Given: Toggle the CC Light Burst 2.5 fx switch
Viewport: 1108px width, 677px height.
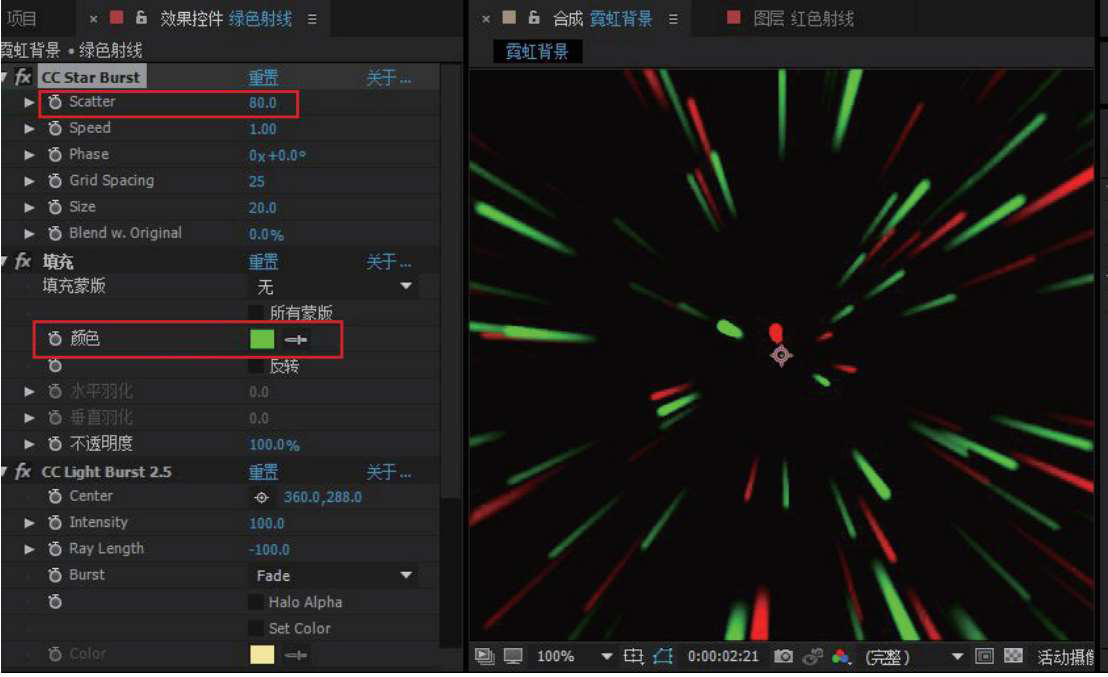Looking at the screenshot, I should (x=23, y=471).
